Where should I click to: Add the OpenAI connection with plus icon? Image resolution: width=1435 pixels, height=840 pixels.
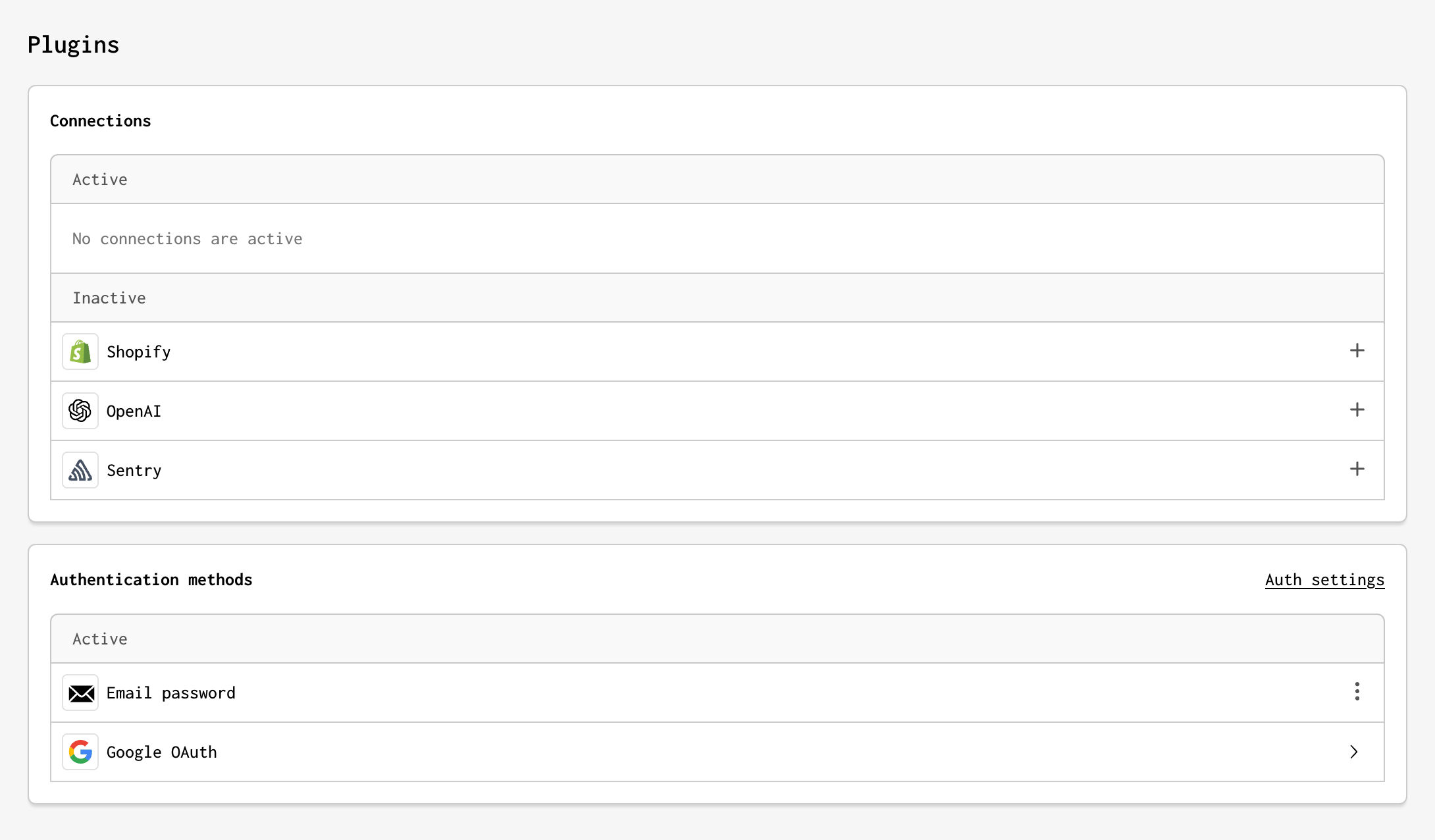(1357, 409)
